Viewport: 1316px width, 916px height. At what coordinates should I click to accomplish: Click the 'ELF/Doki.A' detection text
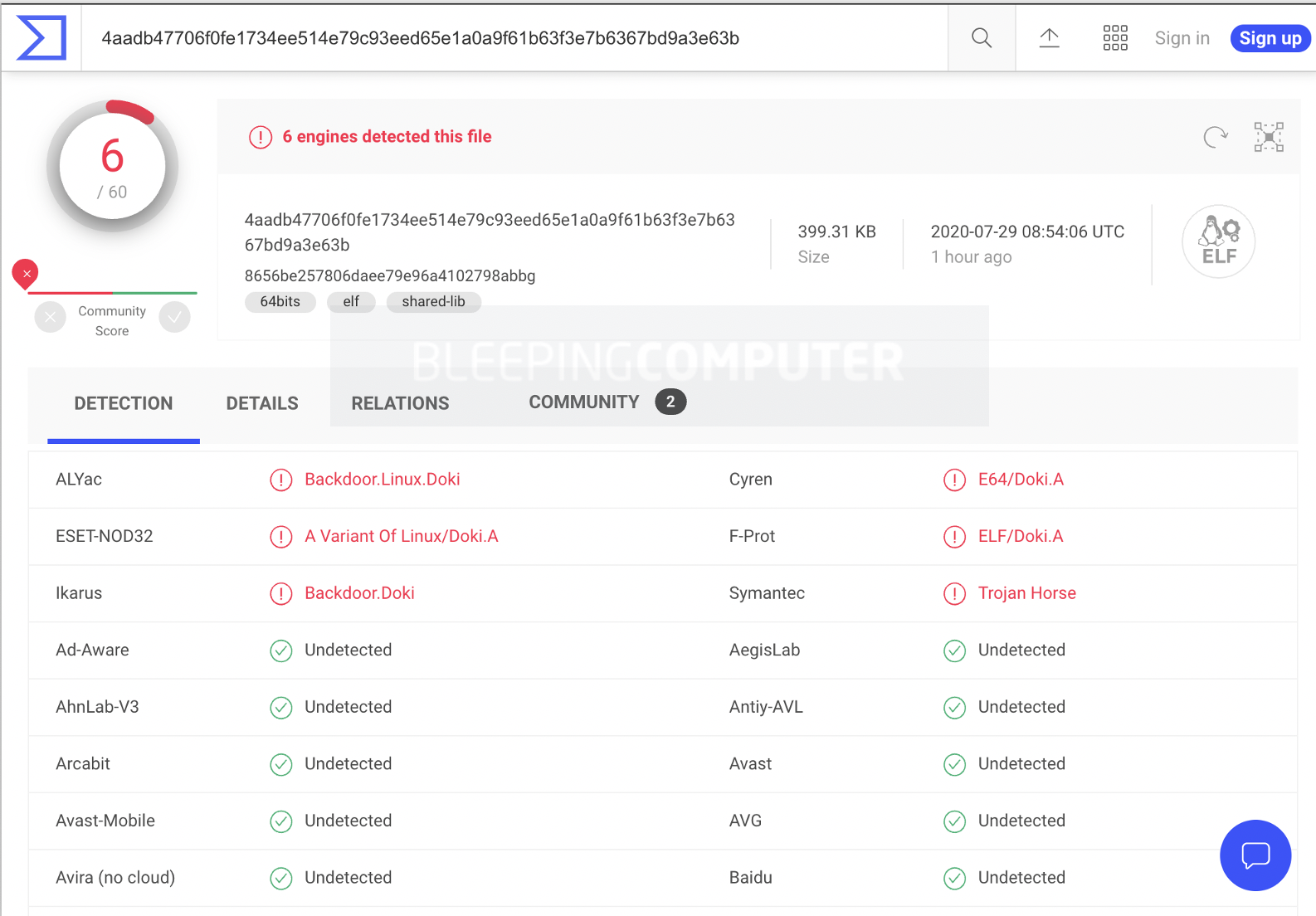coord(1021,537)
